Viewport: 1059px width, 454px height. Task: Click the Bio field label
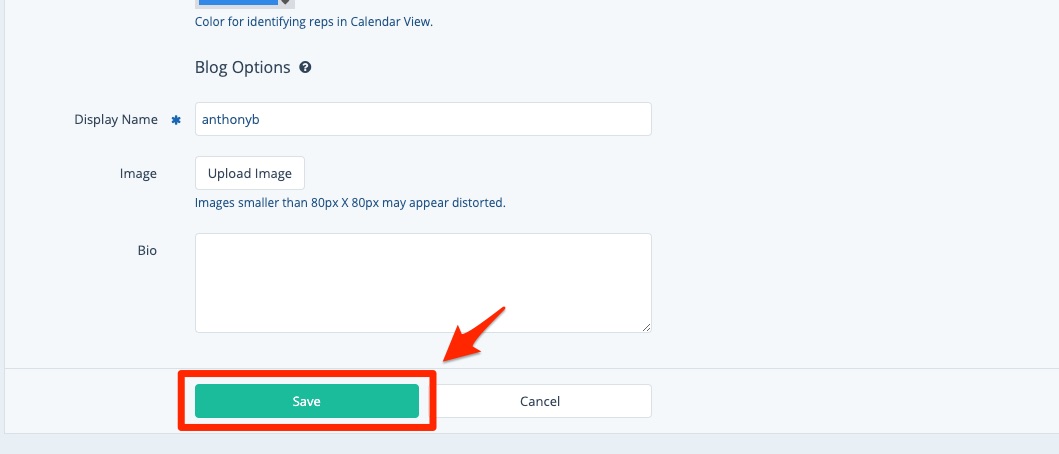tap(147, 250)
